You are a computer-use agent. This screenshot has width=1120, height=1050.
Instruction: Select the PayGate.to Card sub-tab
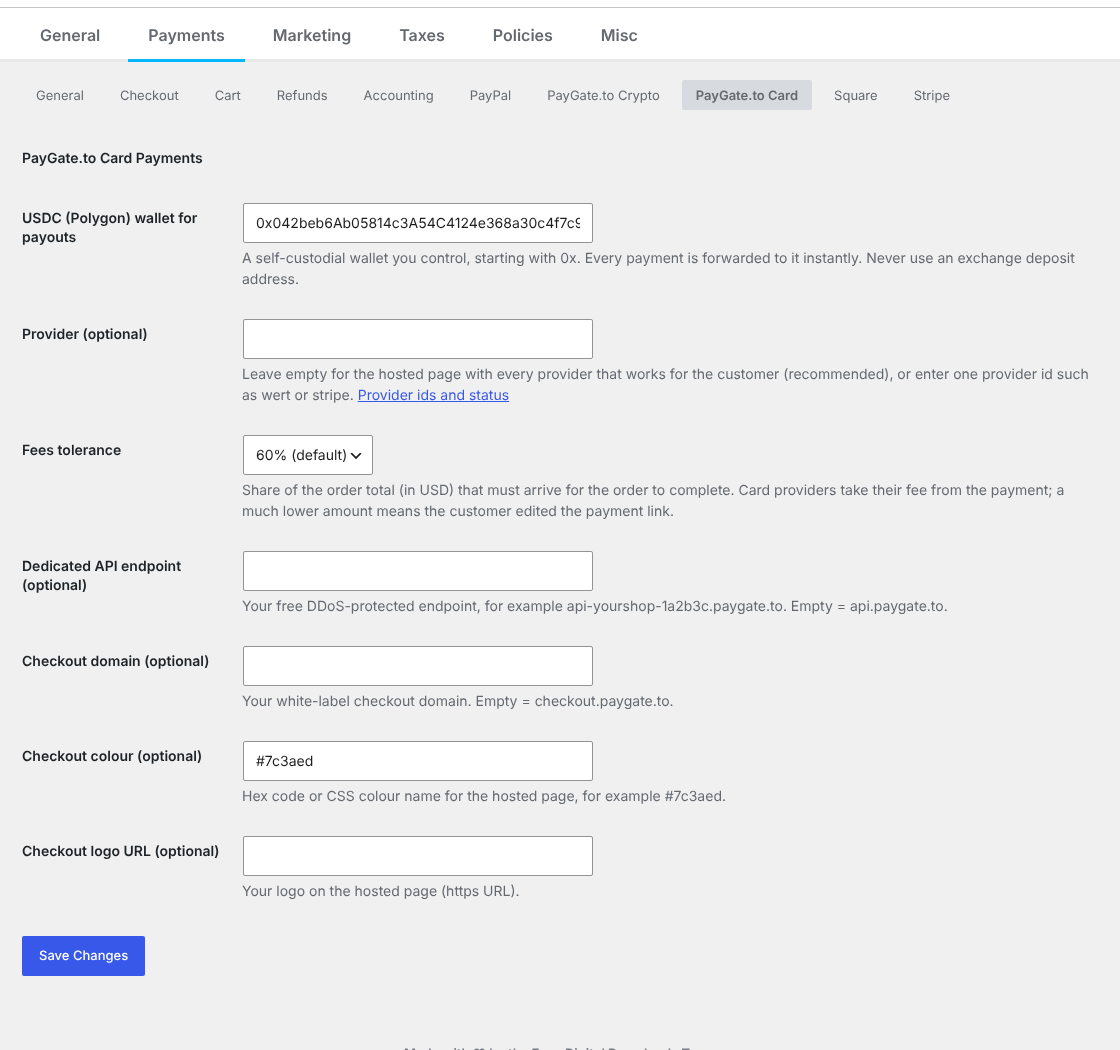point(746,95)
